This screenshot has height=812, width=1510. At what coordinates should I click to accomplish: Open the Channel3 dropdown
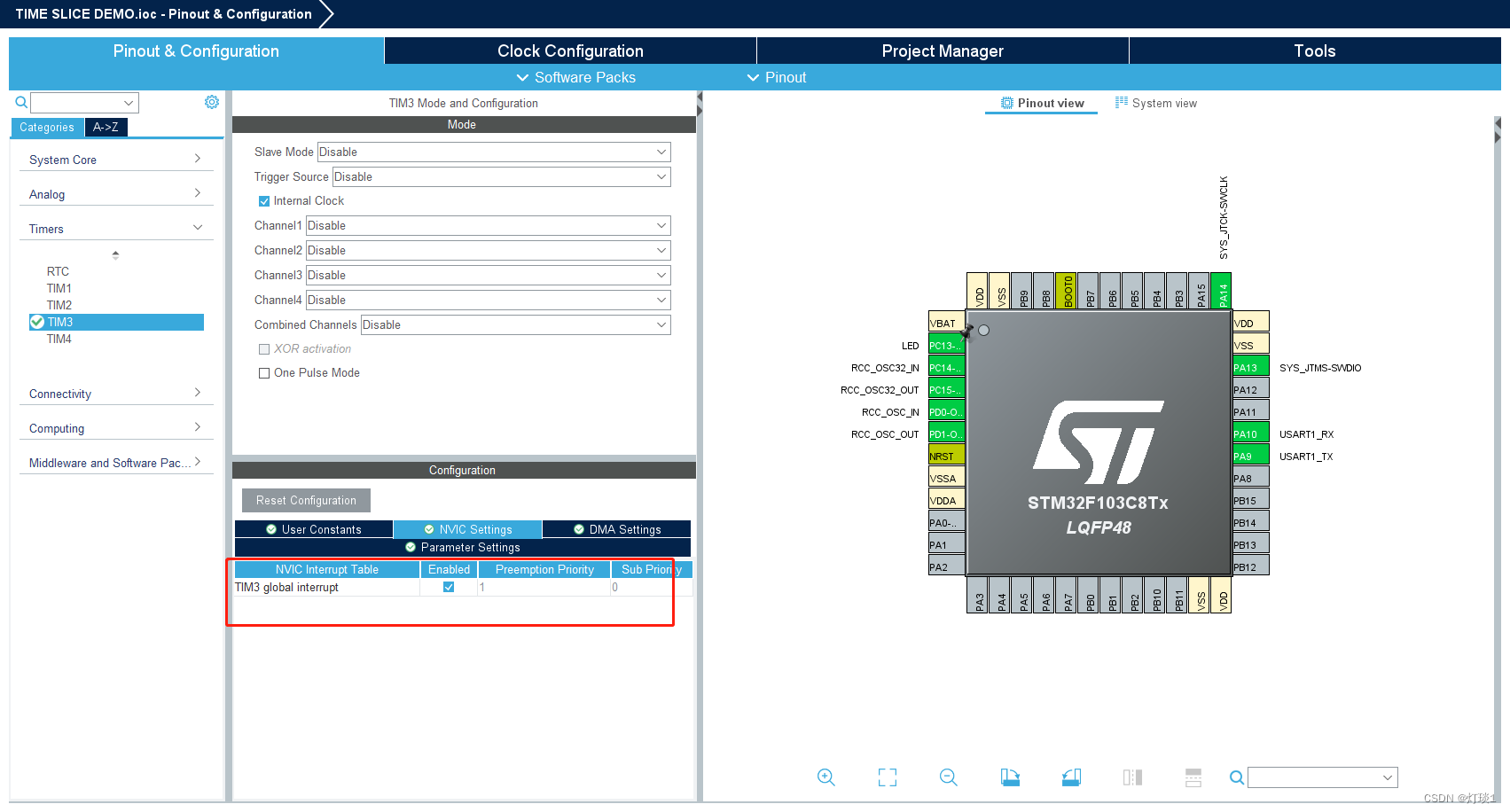(x=489, y=276)
